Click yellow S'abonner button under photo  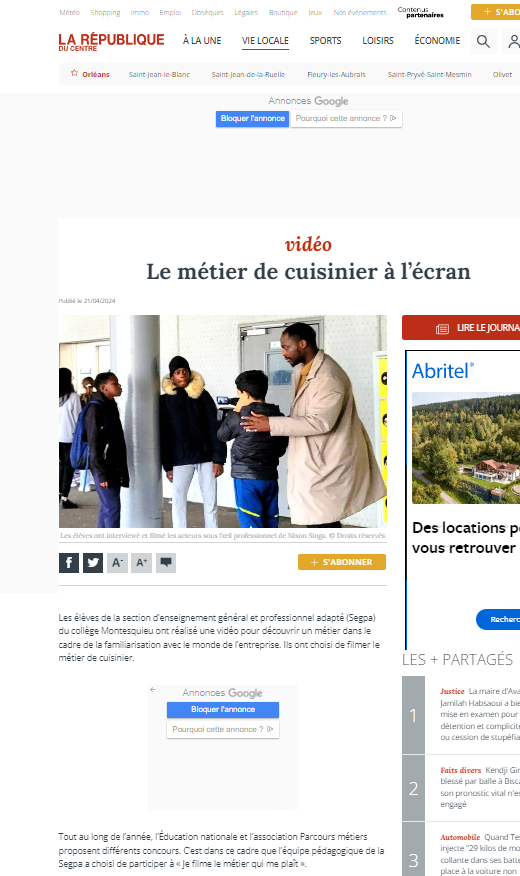342,562
